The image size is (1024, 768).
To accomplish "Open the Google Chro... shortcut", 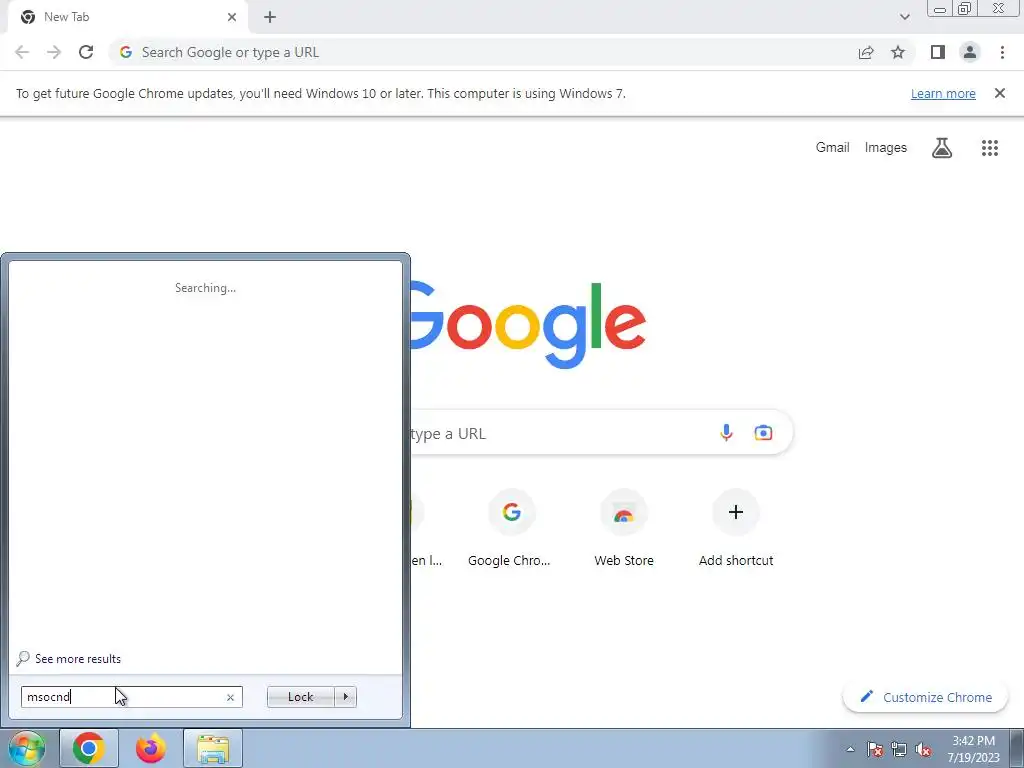I will point(511,528).
